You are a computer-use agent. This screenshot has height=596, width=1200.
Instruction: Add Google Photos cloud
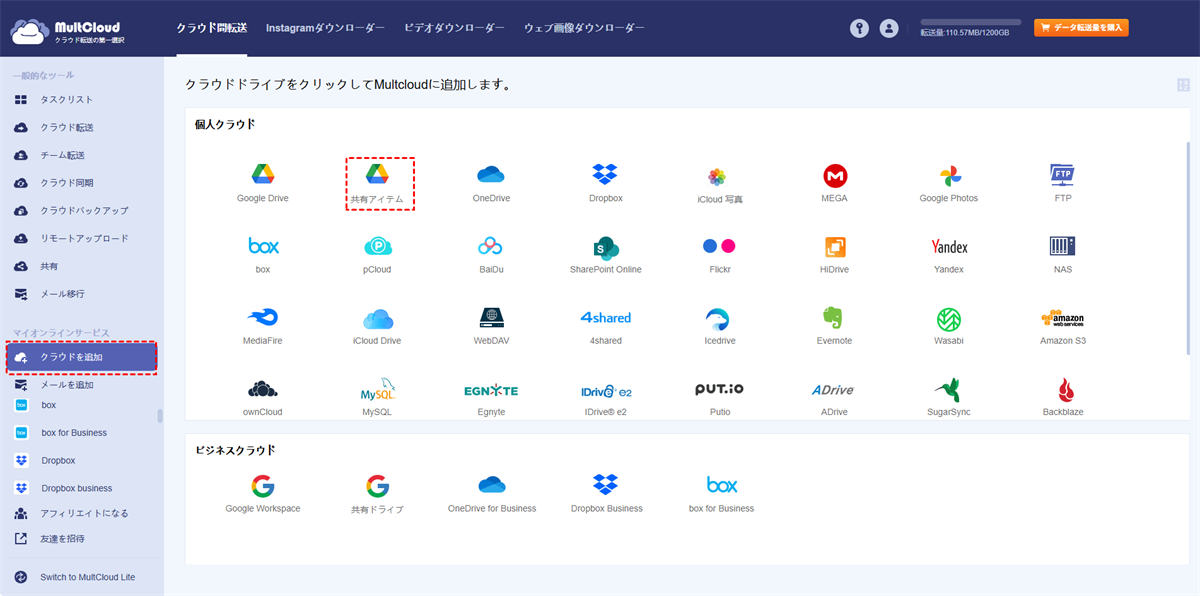click(949, 176)
